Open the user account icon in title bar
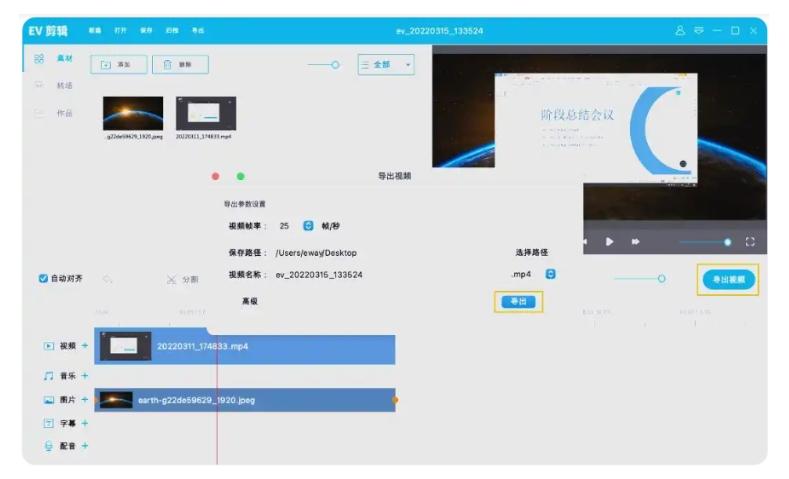789x479 pixels. coord(681,31)
